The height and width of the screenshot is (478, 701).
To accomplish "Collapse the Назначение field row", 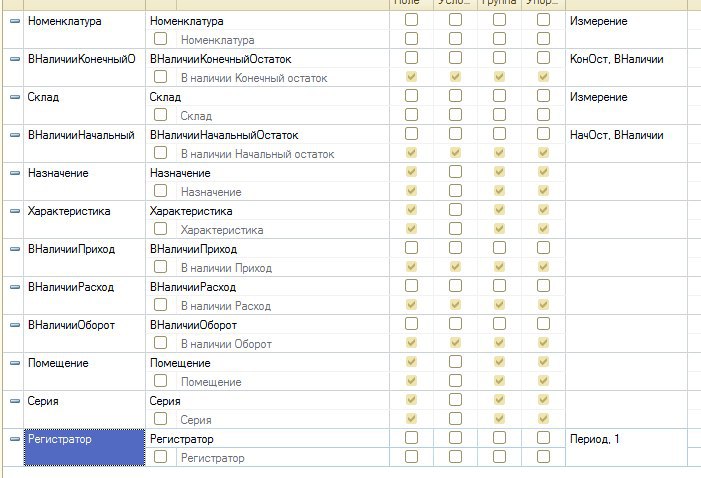I will [15, 174].
